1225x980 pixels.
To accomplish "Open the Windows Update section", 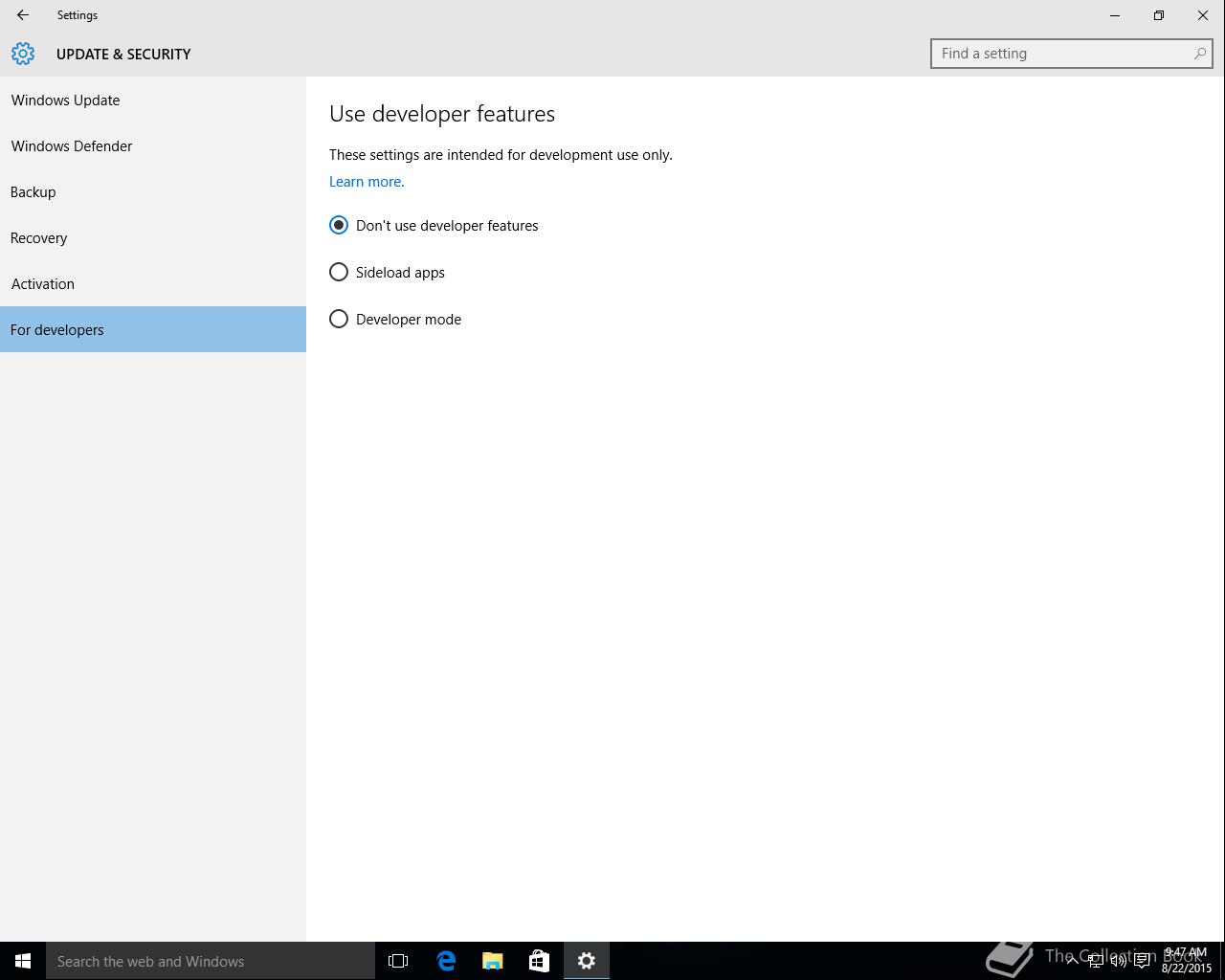I will tap(65, 100).
